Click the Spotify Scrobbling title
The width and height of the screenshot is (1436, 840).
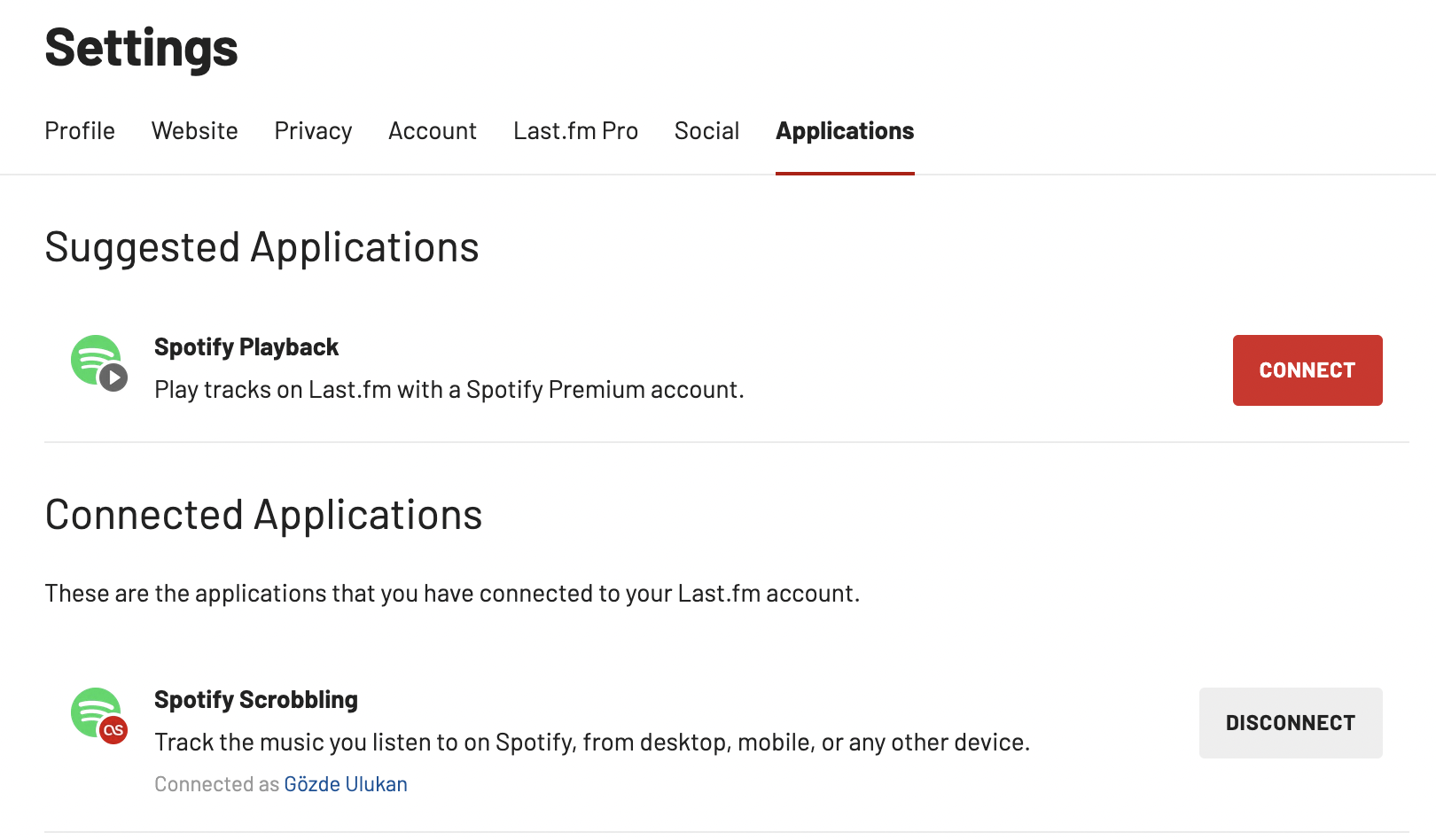256,700
